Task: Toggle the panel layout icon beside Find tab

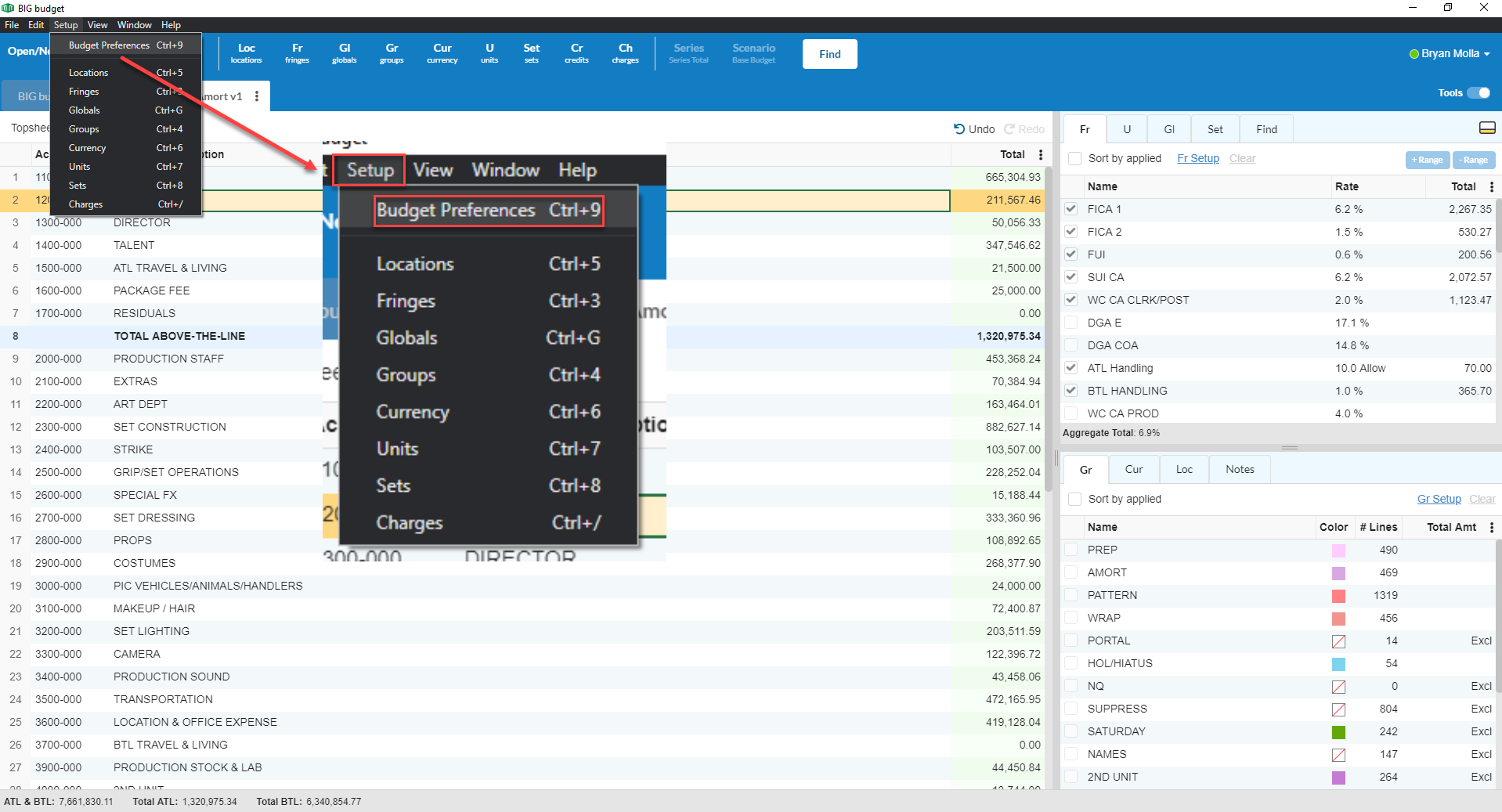Action: pos(1487,128)
